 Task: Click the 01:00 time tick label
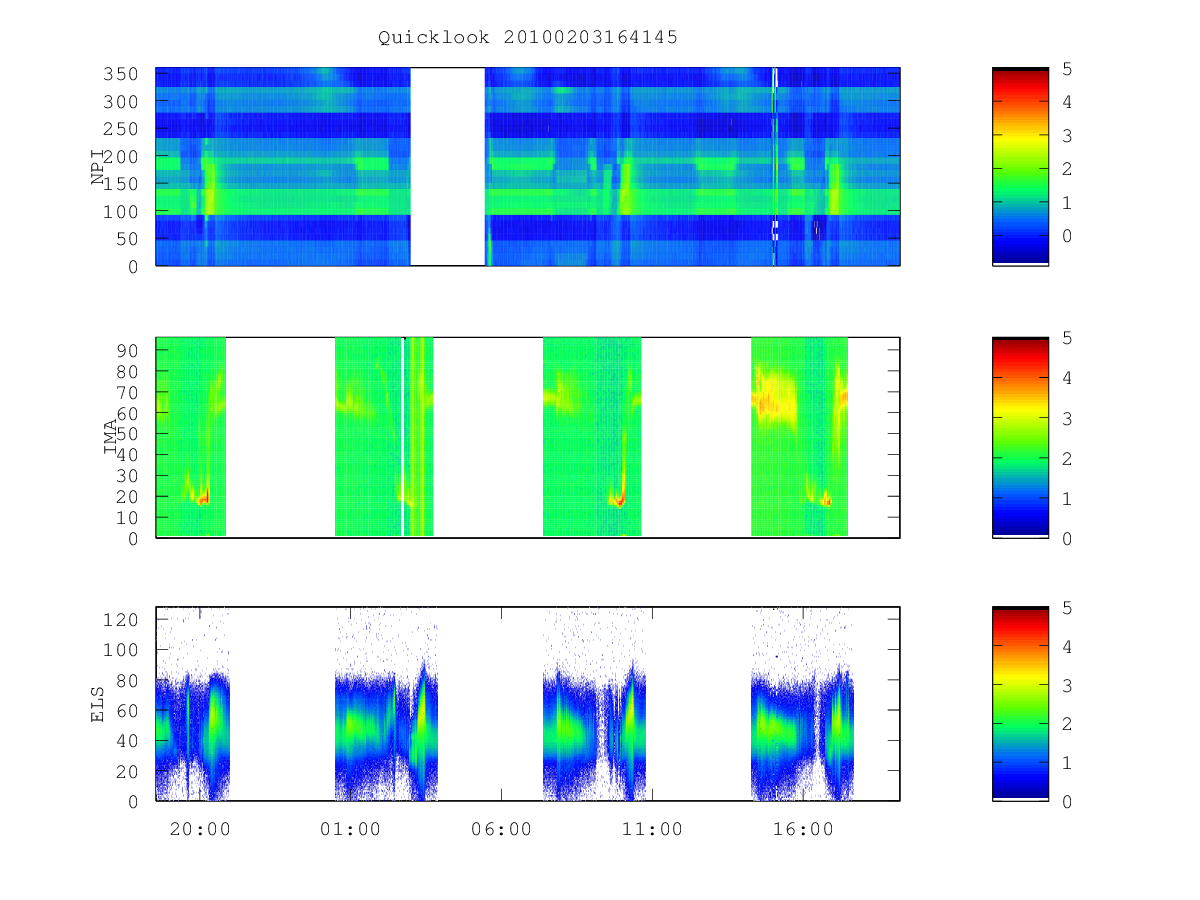tap(351, 829)
